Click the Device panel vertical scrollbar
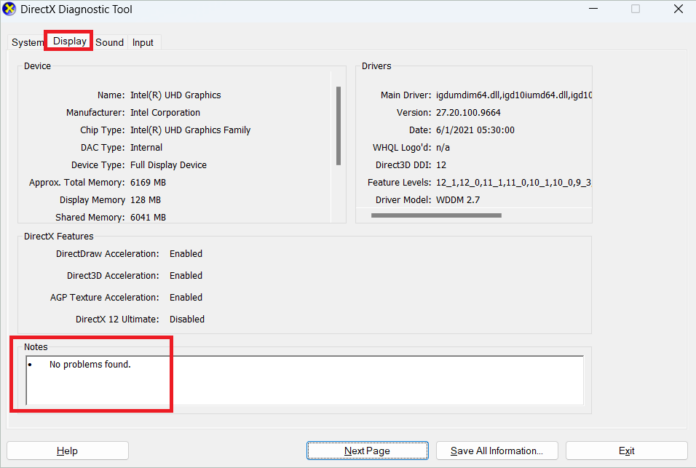This screenshot has width=696, height=468. (338, 126)
